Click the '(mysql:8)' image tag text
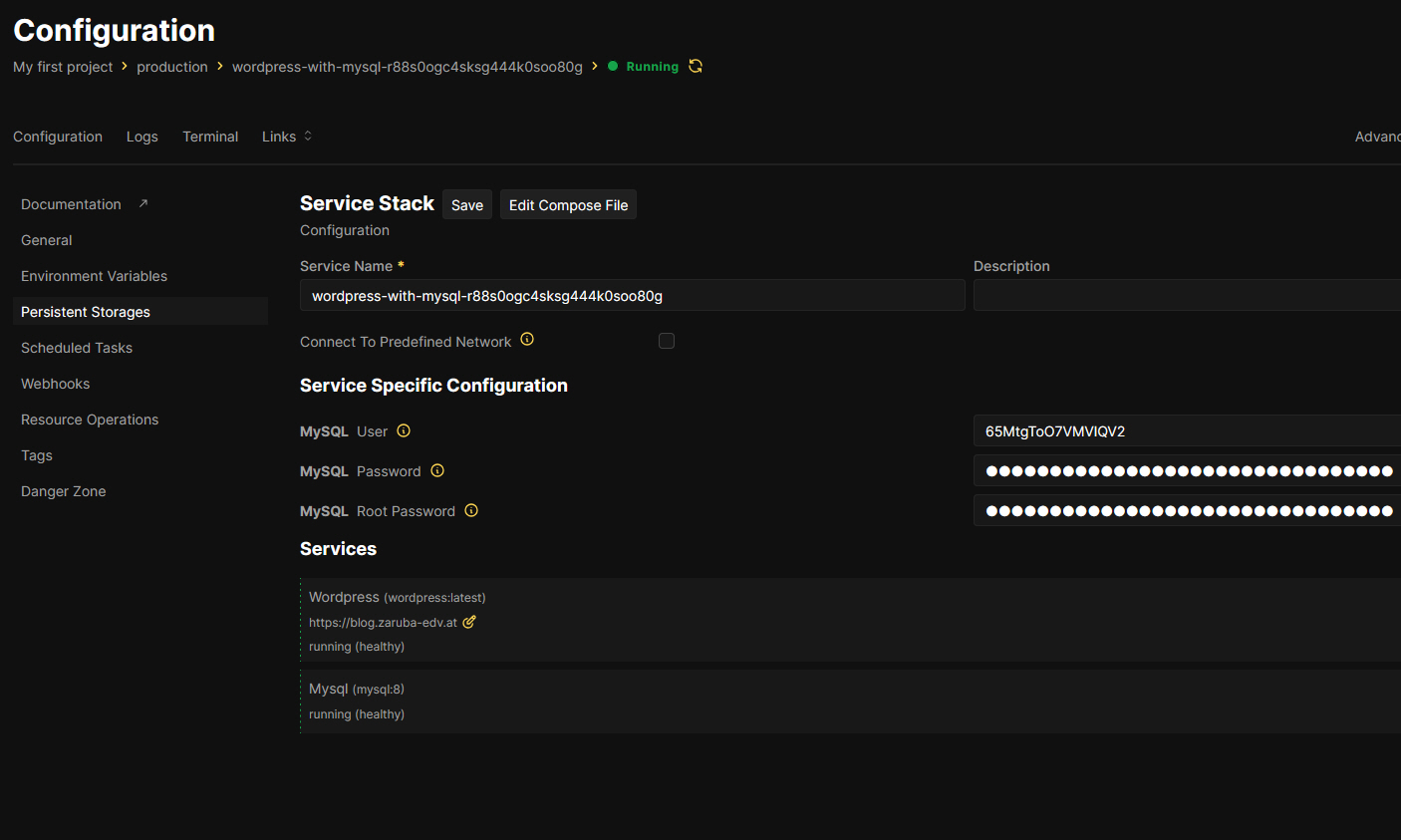The width and height of the screenshot is (1401, 840). 379,690
